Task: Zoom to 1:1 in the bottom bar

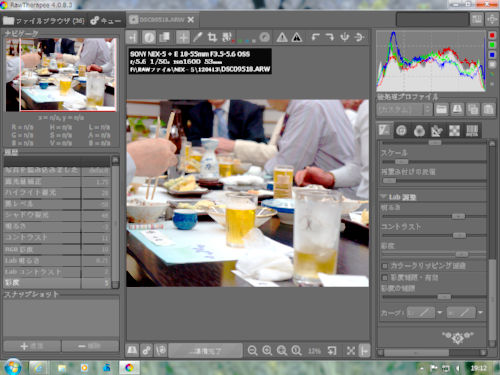Action: (x=296, y=350)
